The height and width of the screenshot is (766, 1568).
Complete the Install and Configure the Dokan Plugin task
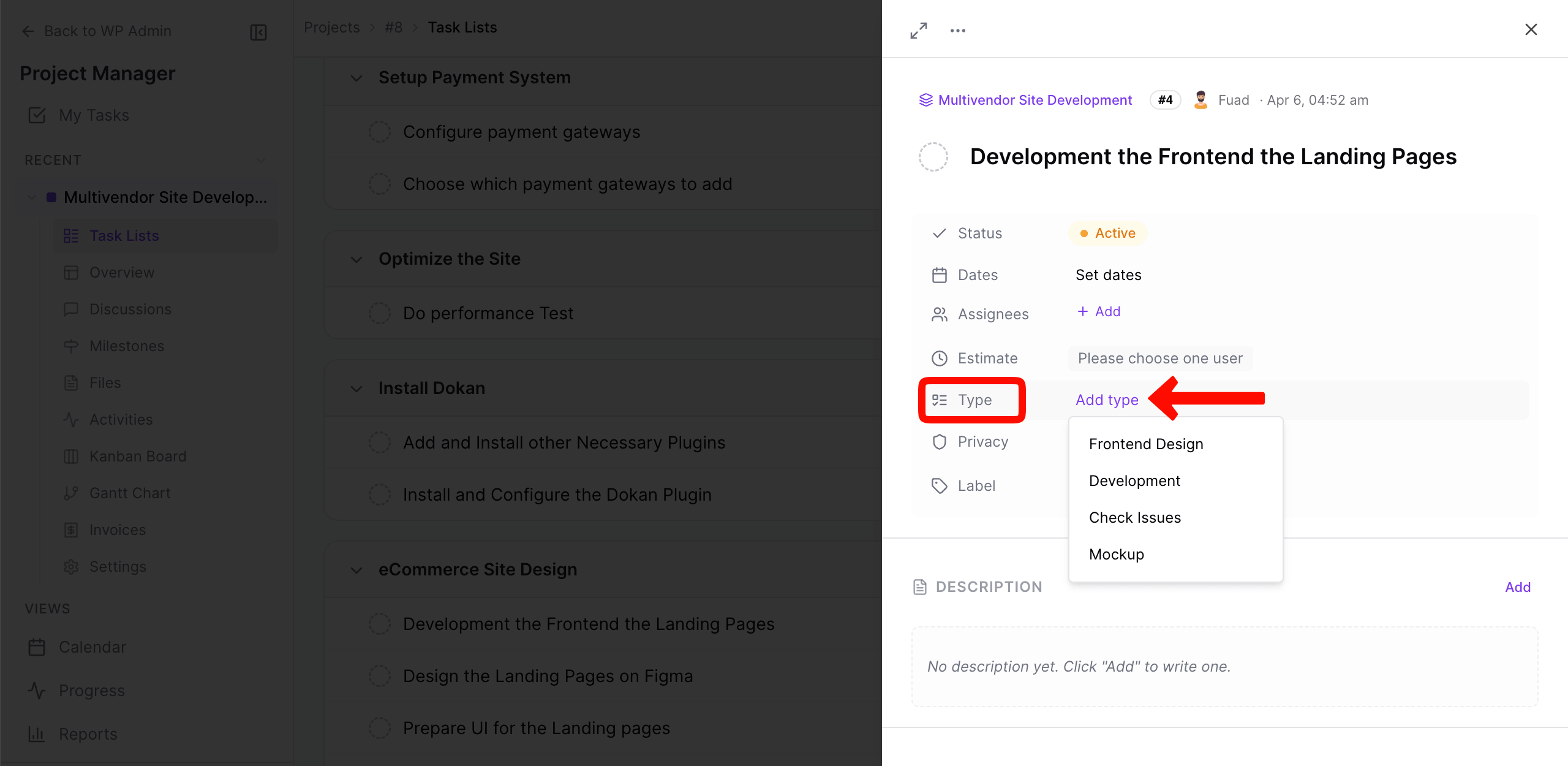(380, 494)
